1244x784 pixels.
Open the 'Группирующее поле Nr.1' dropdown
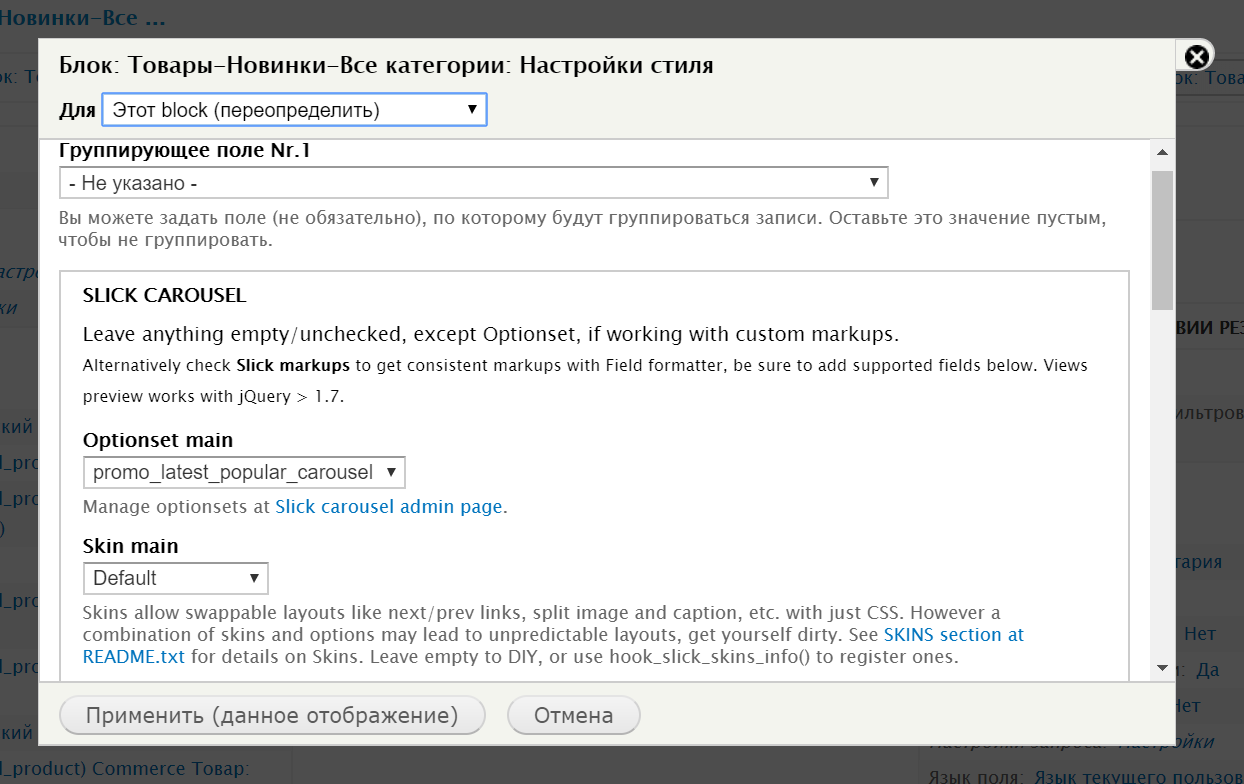coord(474,182)
